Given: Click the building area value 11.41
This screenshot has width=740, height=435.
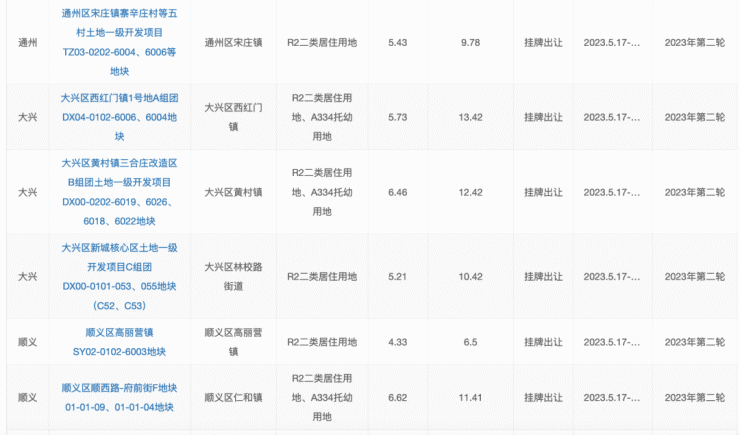Looking at the screenshot, I should pos(471,398).
